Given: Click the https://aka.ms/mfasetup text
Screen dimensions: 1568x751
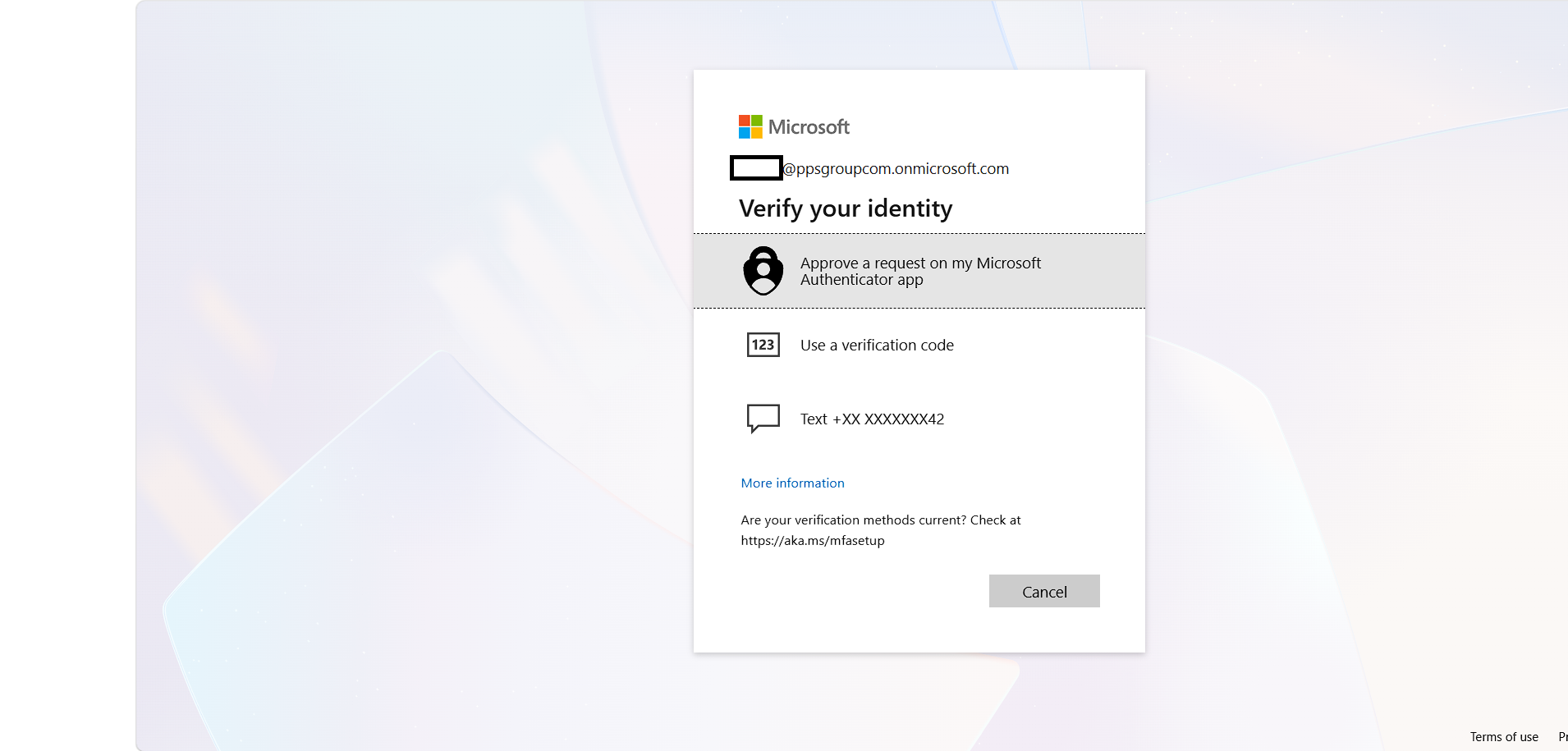Looking at the screenshot, I should coord(813,540).
